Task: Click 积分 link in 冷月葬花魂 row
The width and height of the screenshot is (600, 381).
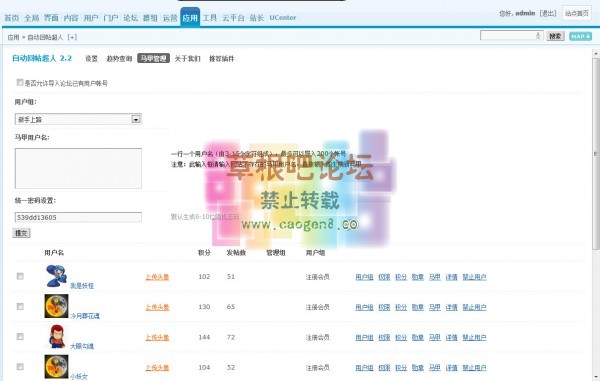Action: coord(401,307)
